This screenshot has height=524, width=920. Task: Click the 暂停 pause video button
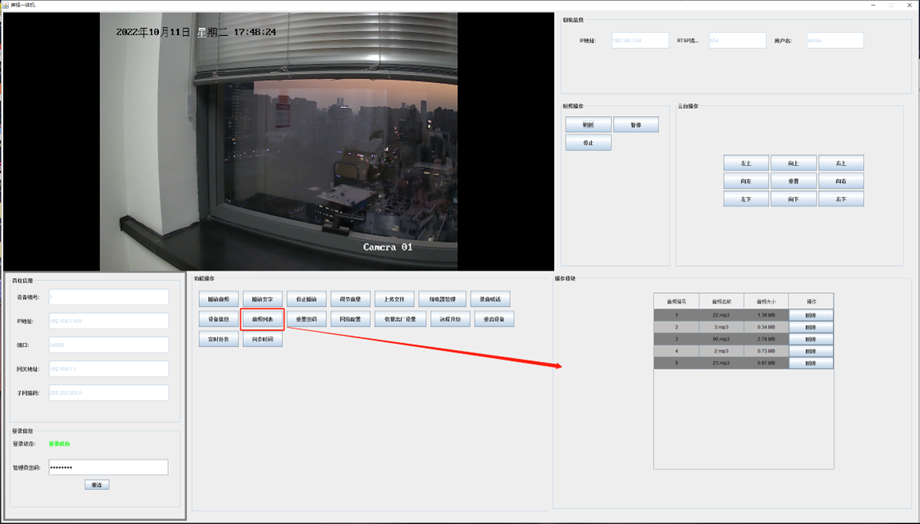point(636,124)
